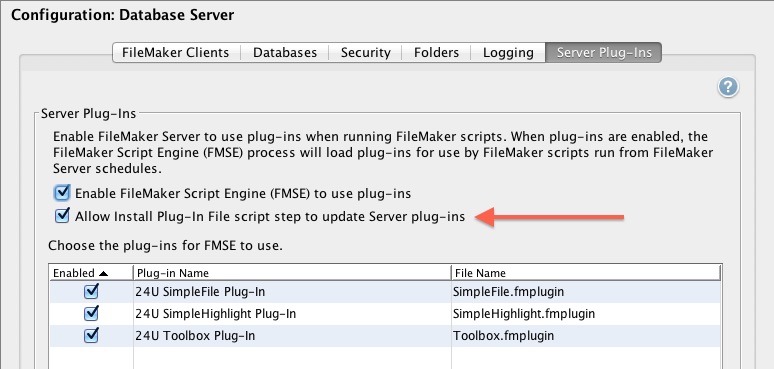Toggle the 24U SimpleHighlight Plug-In checkbox
Viewport: 774px width, 369px height.
pyautogui.click(x=91, y=313)
